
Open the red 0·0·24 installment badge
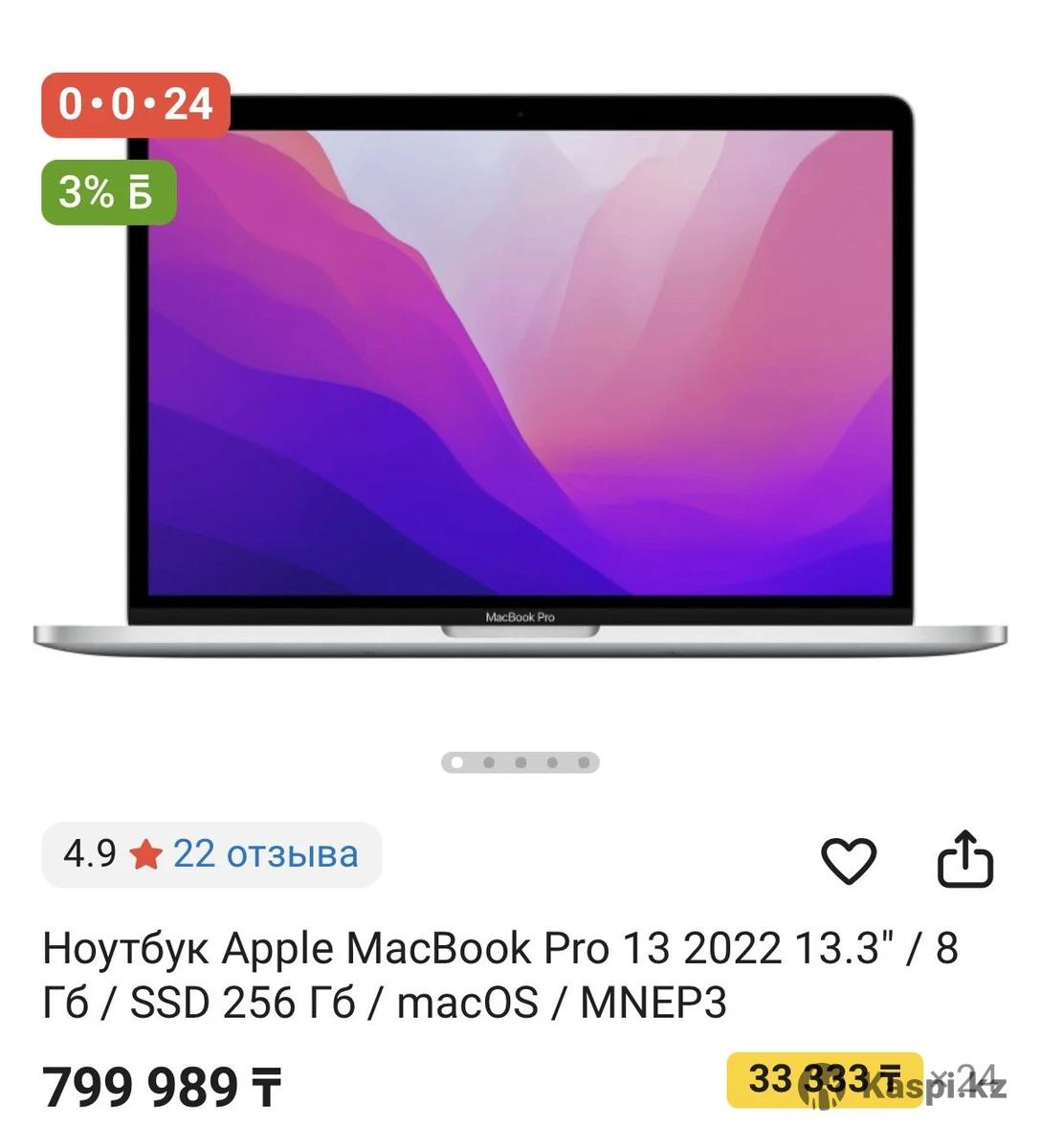pyautogui.click(x=135, y=104)
